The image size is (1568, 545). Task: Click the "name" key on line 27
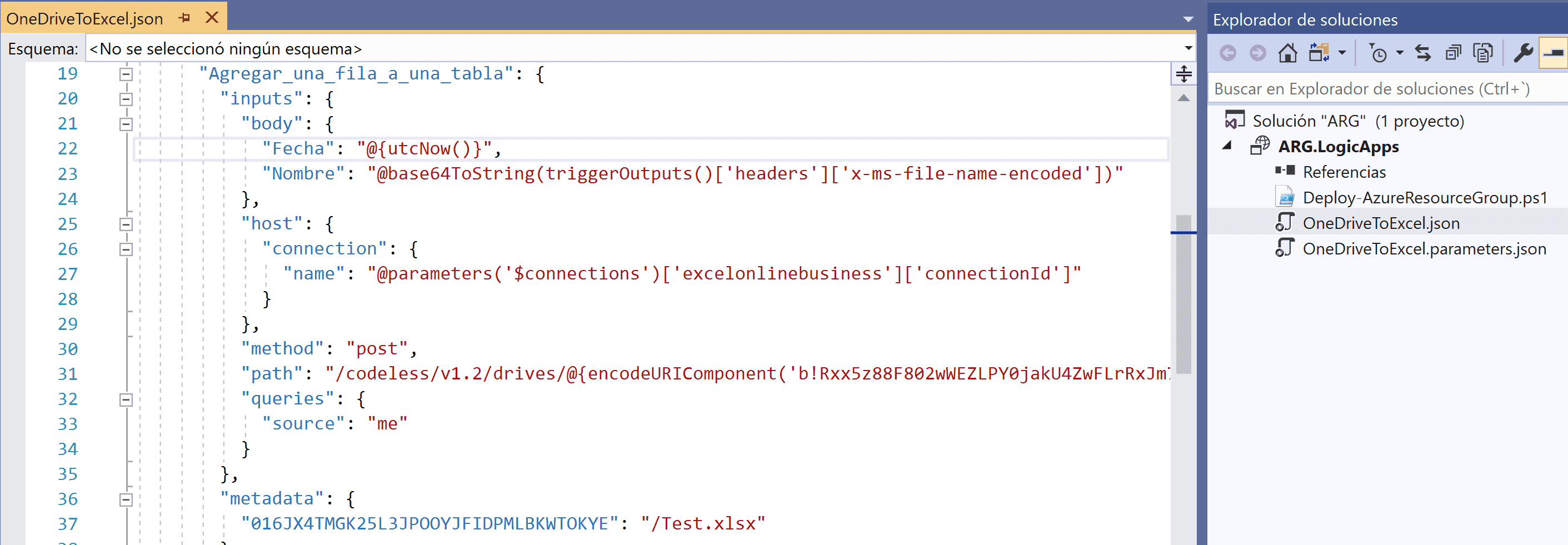tap(314, 273)
